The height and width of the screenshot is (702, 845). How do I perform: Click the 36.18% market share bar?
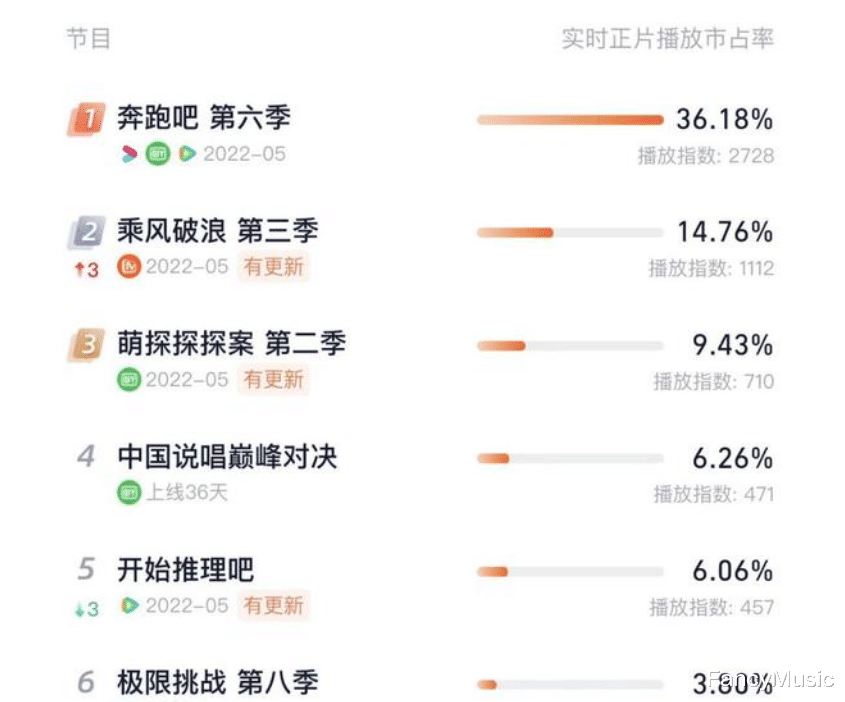pyautogui.click(x=570, y=120)
